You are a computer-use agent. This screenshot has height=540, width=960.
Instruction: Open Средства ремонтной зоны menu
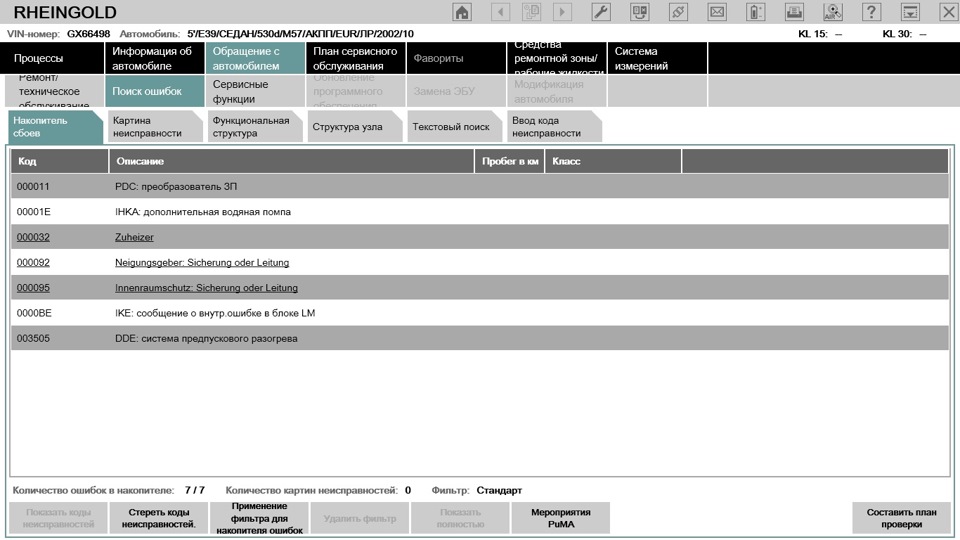coord(557,58)
